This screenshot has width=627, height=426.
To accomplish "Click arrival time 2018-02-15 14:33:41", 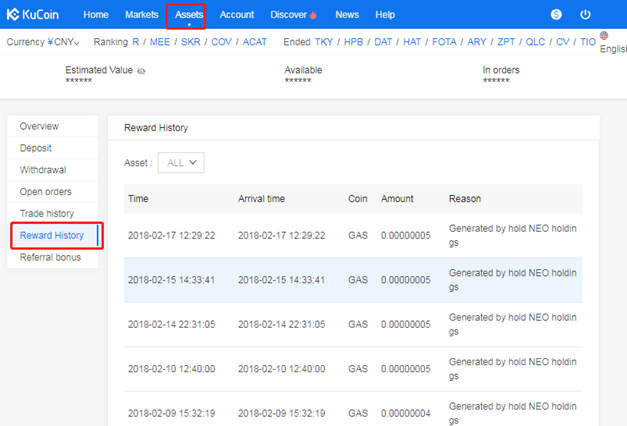I will (282, 280).
